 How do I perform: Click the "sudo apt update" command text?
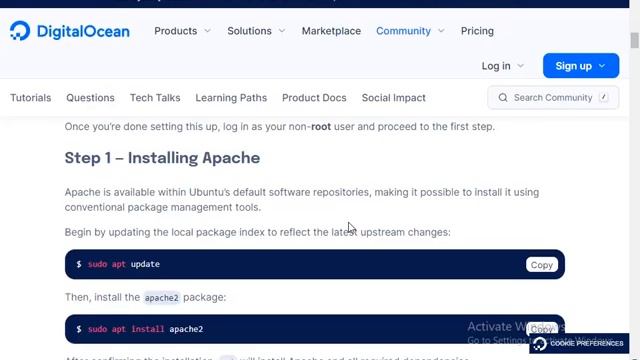pos(124,264)
